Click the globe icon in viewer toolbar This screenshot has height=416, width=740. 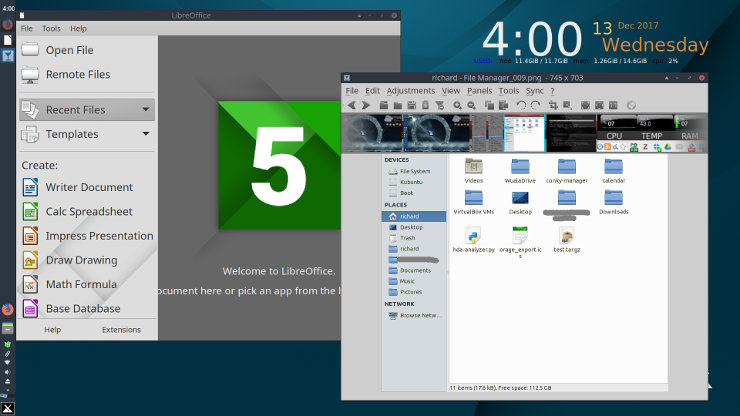pos(631,105)
